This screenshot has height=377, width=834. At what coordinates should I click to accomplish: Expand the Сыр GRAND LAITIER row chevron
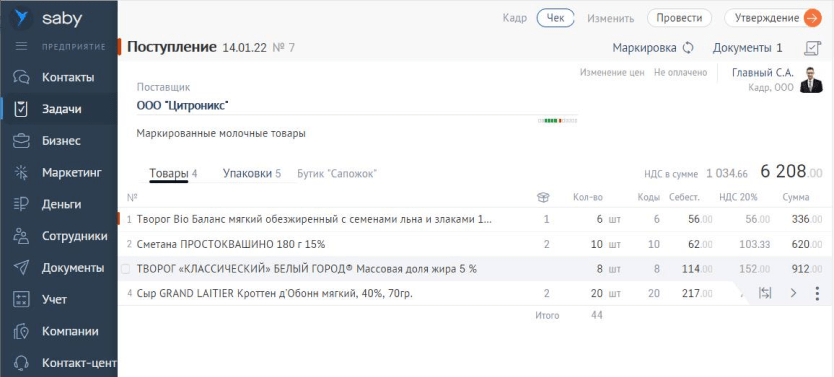click(x=794, y=293)
